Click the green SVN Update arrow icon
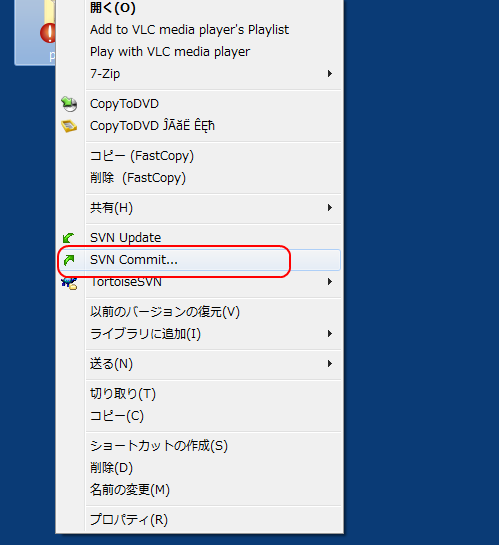Screen dimensions: 499x545 pos(68,238)
